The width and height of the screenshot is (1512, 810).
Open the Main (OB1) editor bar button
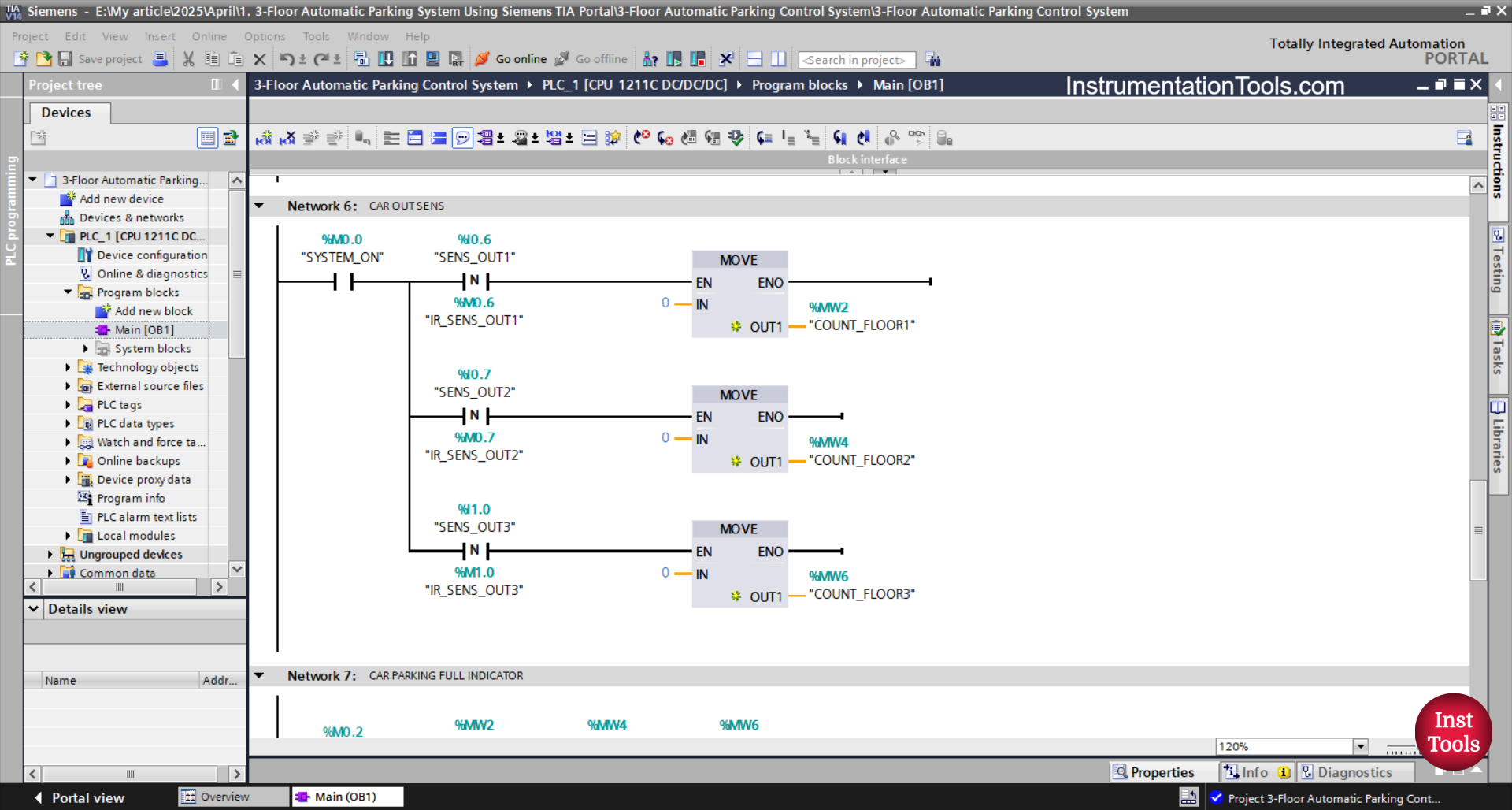click(x=347, y=797)
